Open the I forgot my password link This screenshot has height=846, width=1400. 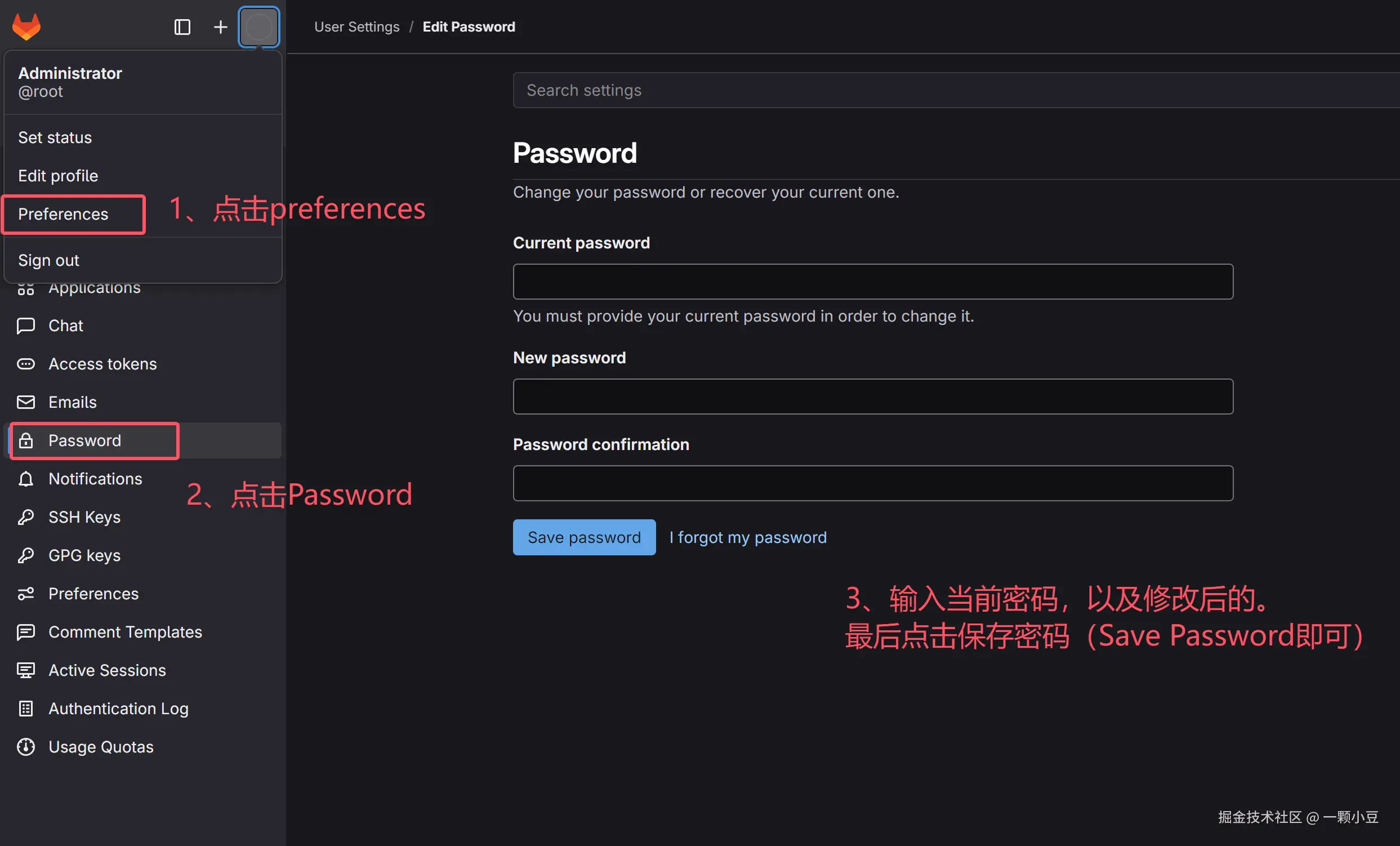pyautogui.click(x=748, y=537)
